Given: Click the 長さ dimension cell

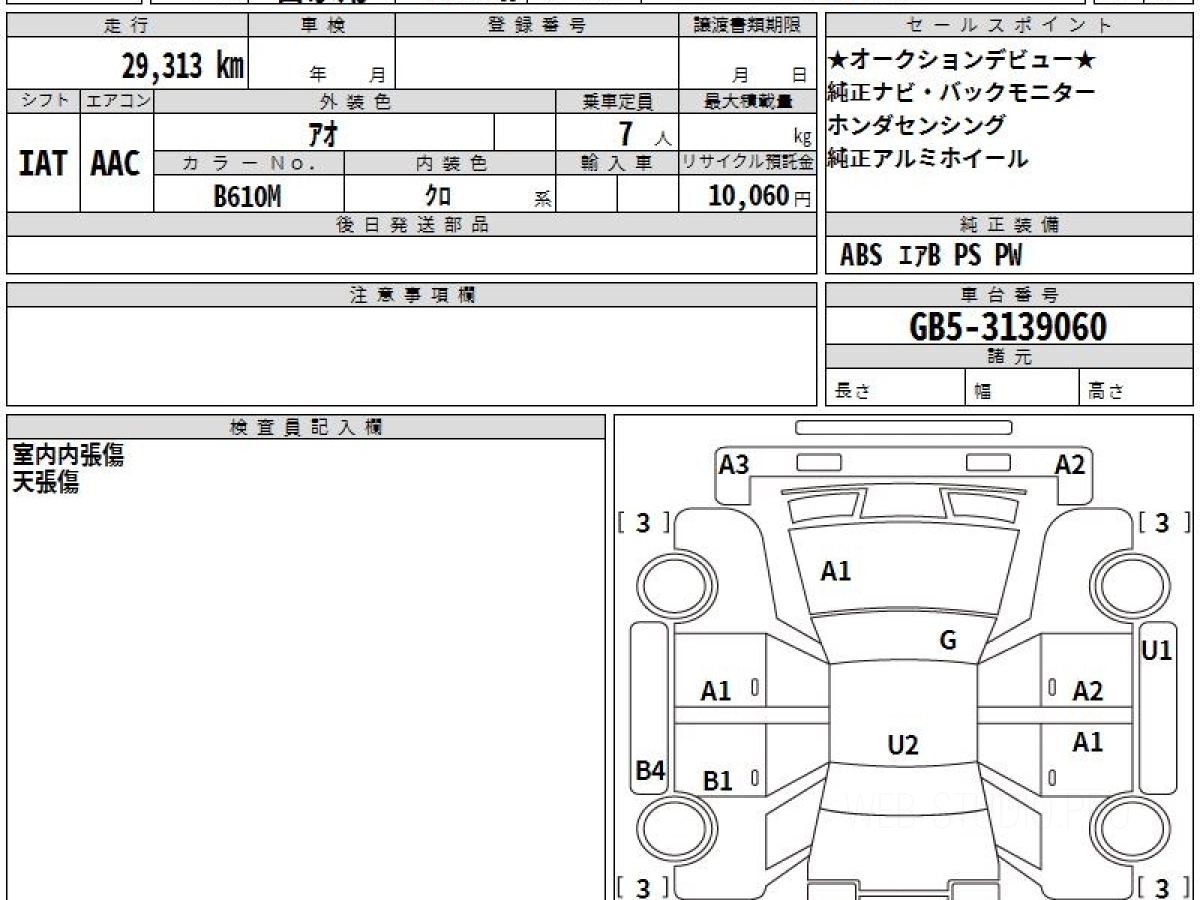Looking at the screenshot, I should 896,389.
